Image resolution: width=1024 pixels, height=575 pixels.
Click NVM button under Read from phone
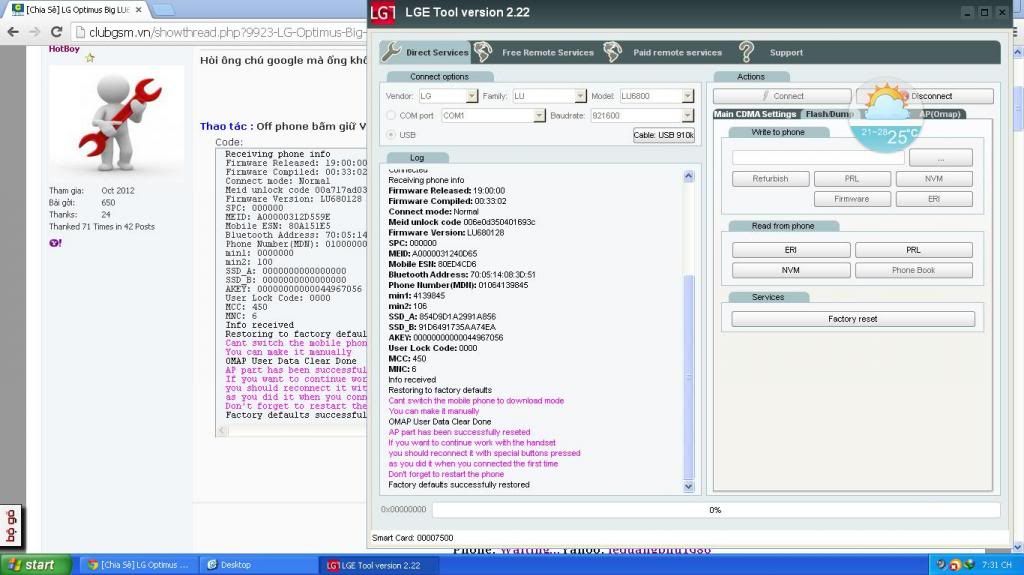[791, 271]
